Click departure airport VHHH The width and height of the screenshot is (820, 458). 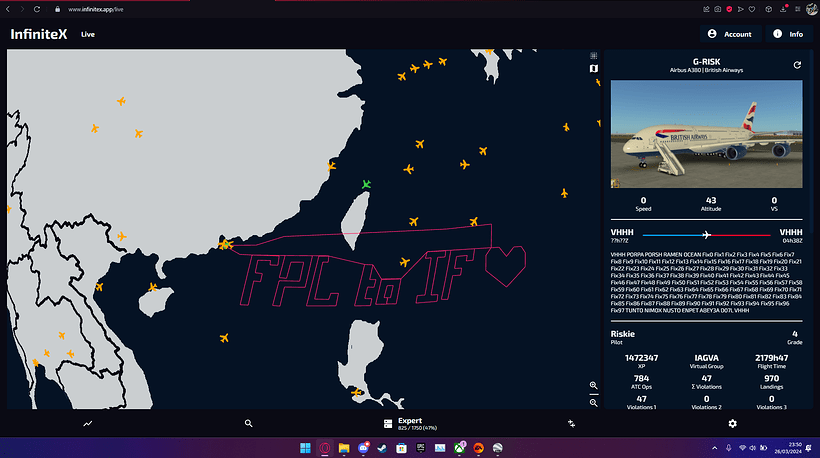622,232
